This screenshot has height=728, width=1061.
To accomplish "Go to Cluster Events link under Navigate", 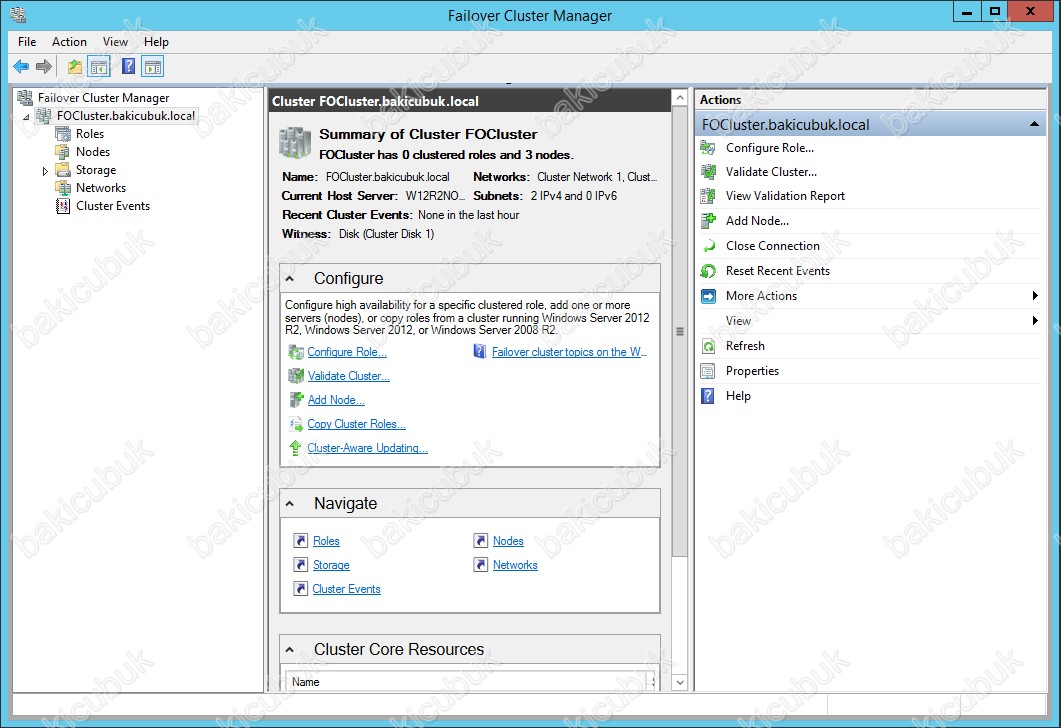I will coord(346,589).
